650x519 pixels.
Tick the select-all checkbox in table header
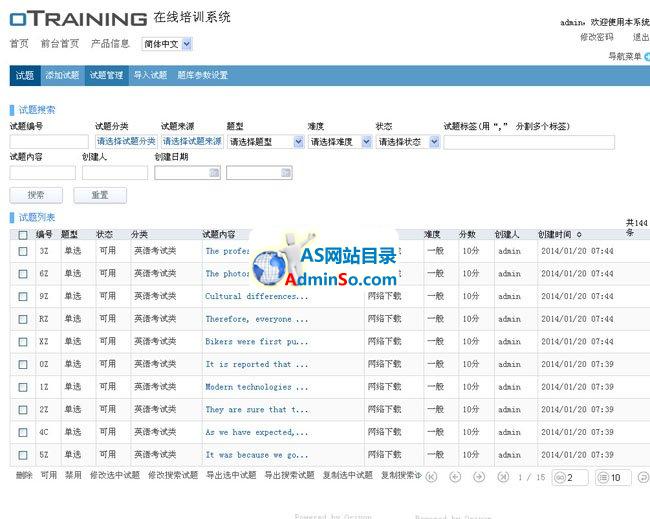[23, 235]
